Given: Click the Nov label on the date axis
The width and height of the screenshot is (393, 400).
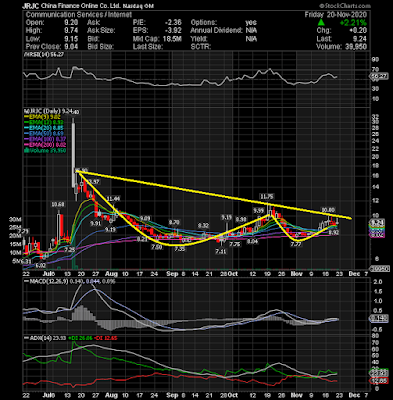Looking at the screenshot, I should coord(296,274).
